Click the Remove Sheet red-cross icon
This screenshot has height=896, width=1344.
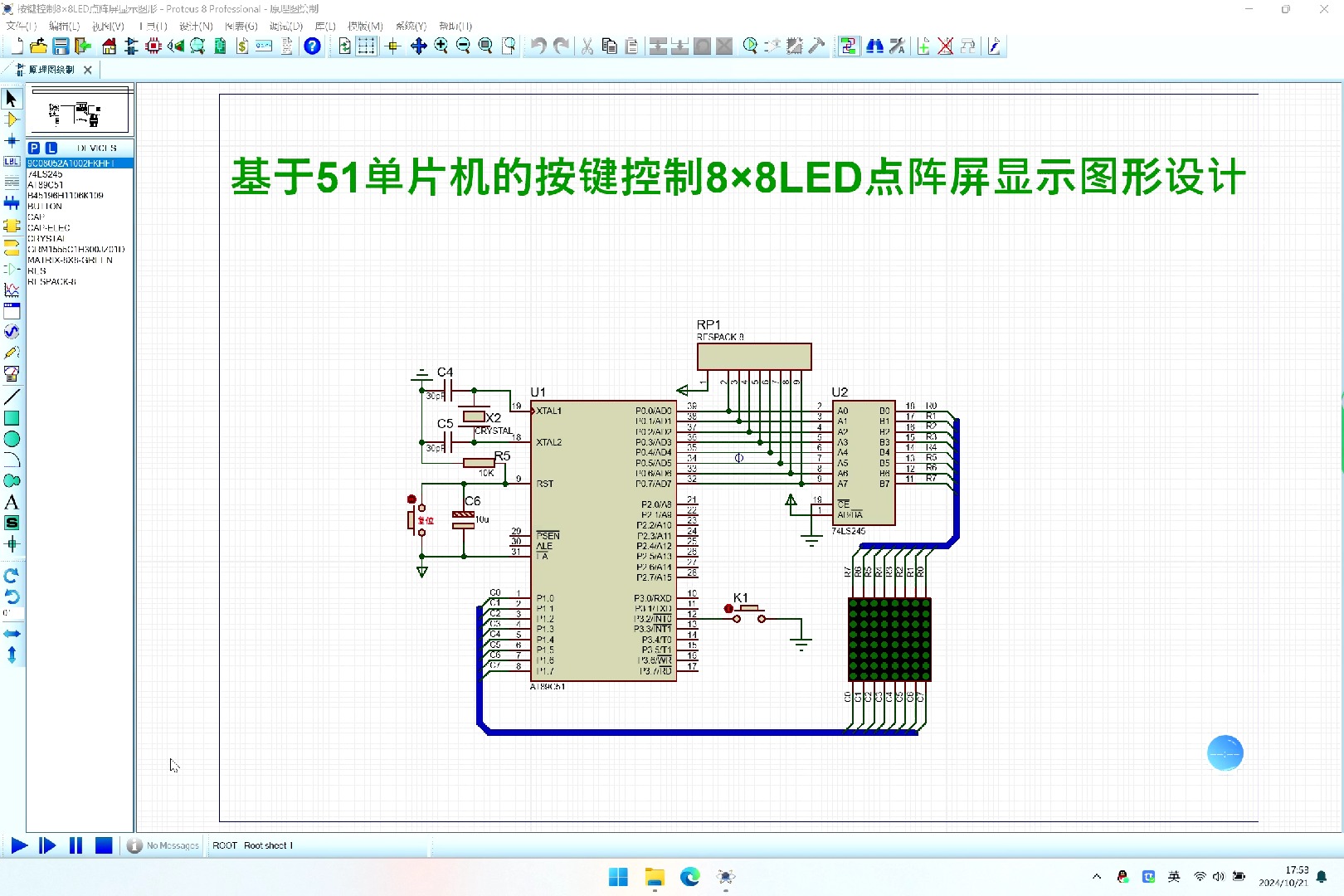(946, 46)
